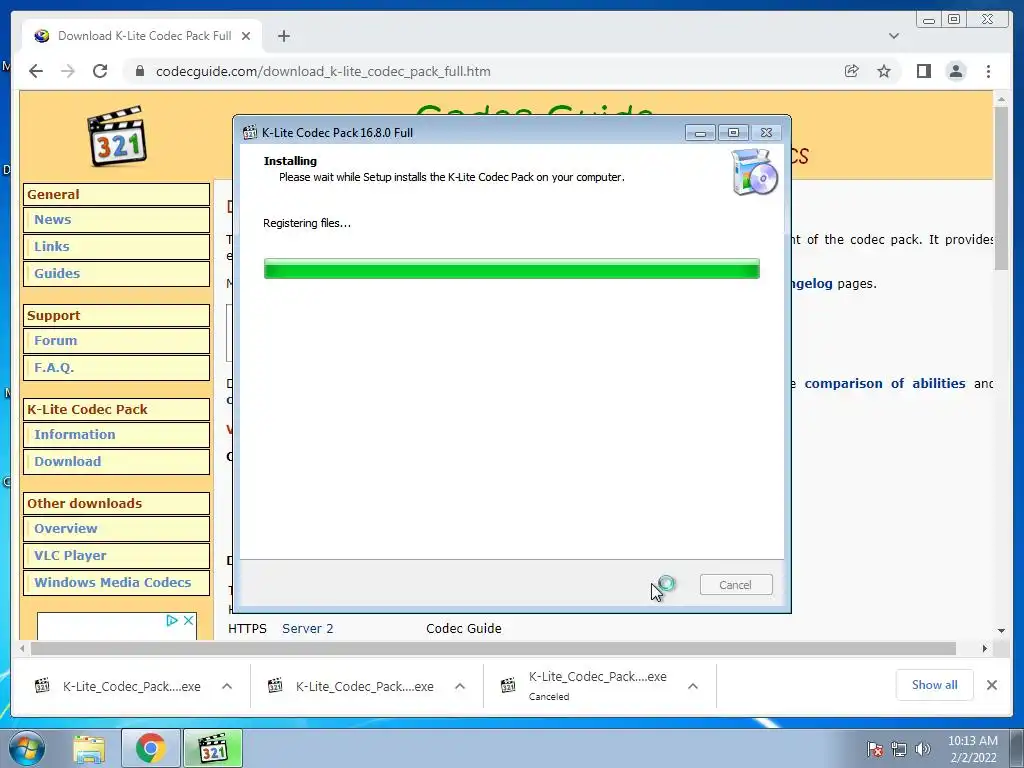The height and width of the screenshot is (768, 1024).
Task: Open K-Lite Codec Pack Information
Action: pos(116,435)
